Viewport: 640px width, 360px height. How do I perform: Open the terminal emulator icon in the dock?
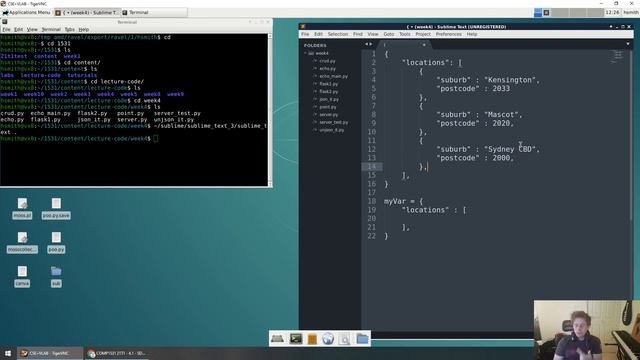coord(296,339)
